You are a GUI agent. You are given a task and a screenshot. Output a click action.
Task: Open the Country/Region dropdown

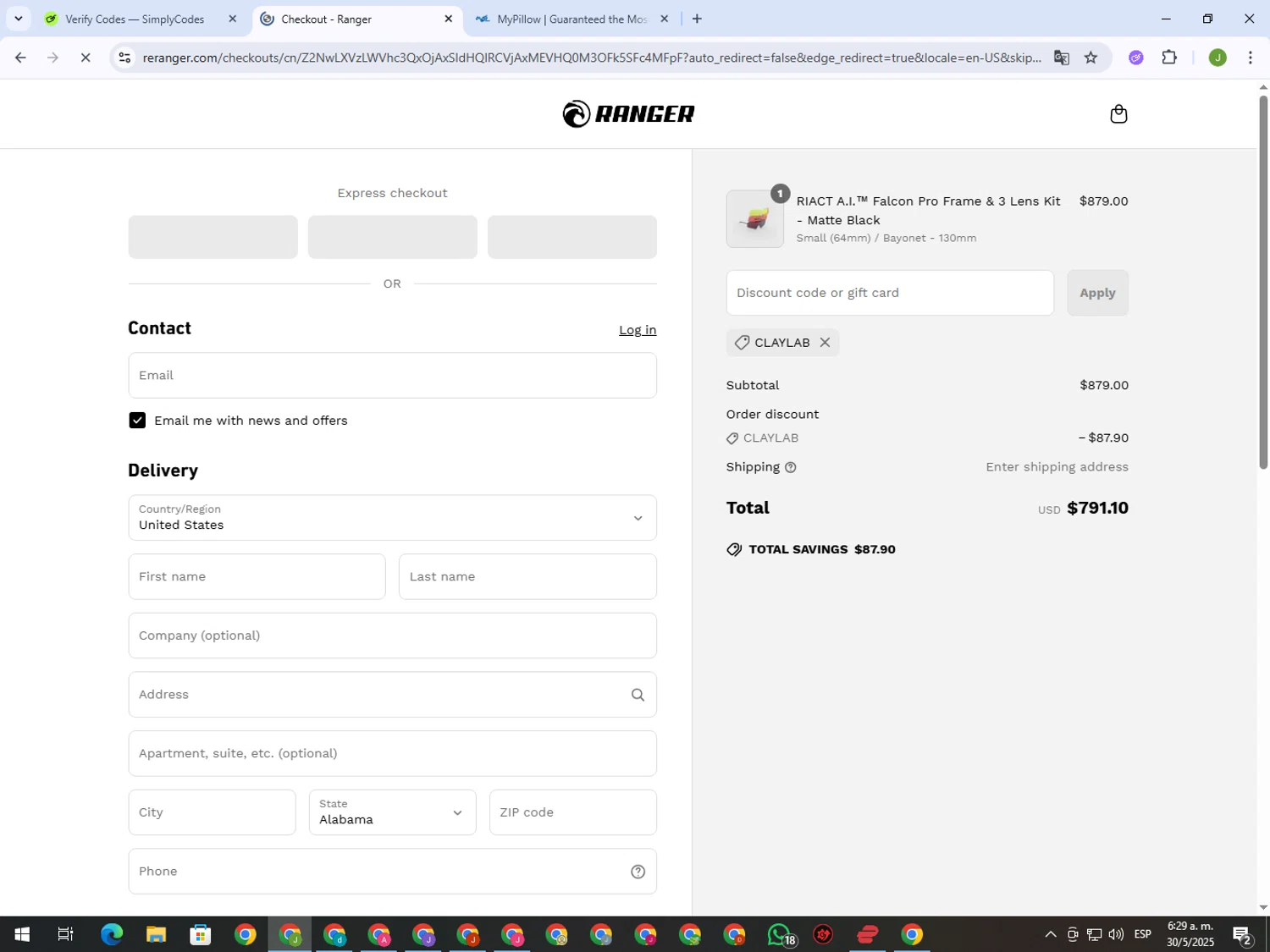coord(392,518)
